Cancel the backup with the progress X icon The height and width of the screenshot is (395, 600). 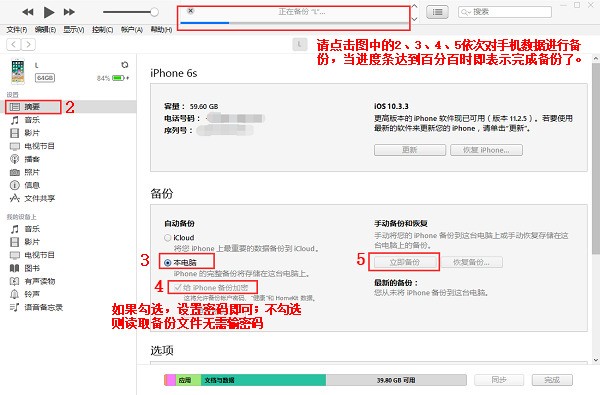[x=191, y=11]
